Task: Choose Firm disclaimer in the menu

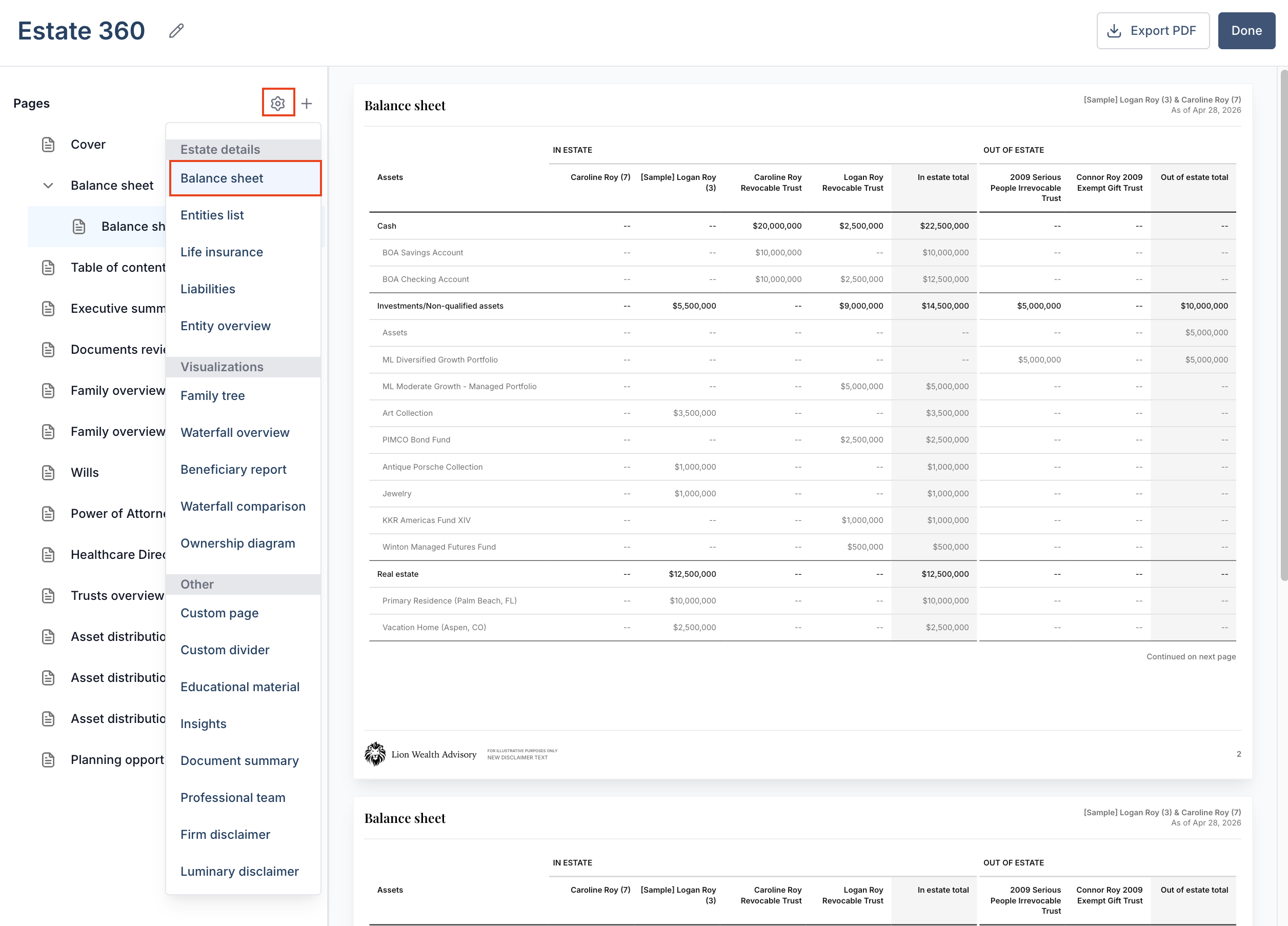Action: click(243, 835)
